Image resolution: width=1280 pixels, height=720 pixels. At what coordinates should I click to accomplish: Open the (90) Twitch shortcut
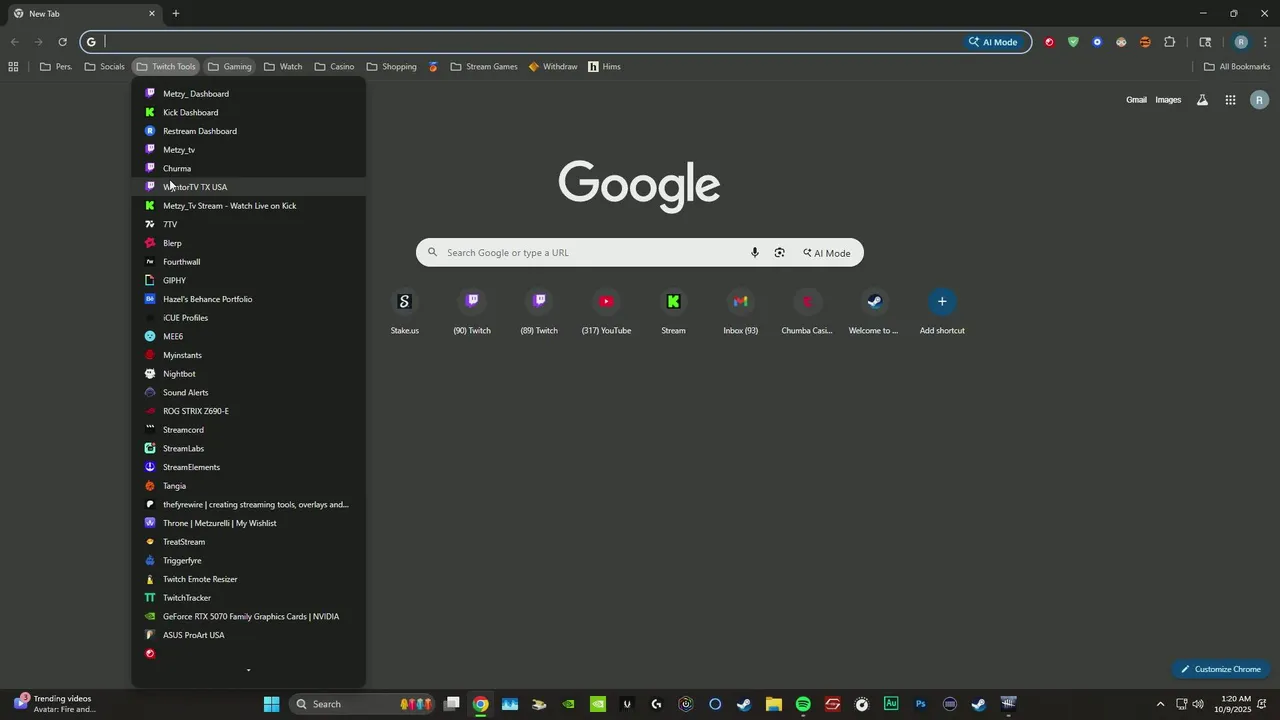pos(472,312)
